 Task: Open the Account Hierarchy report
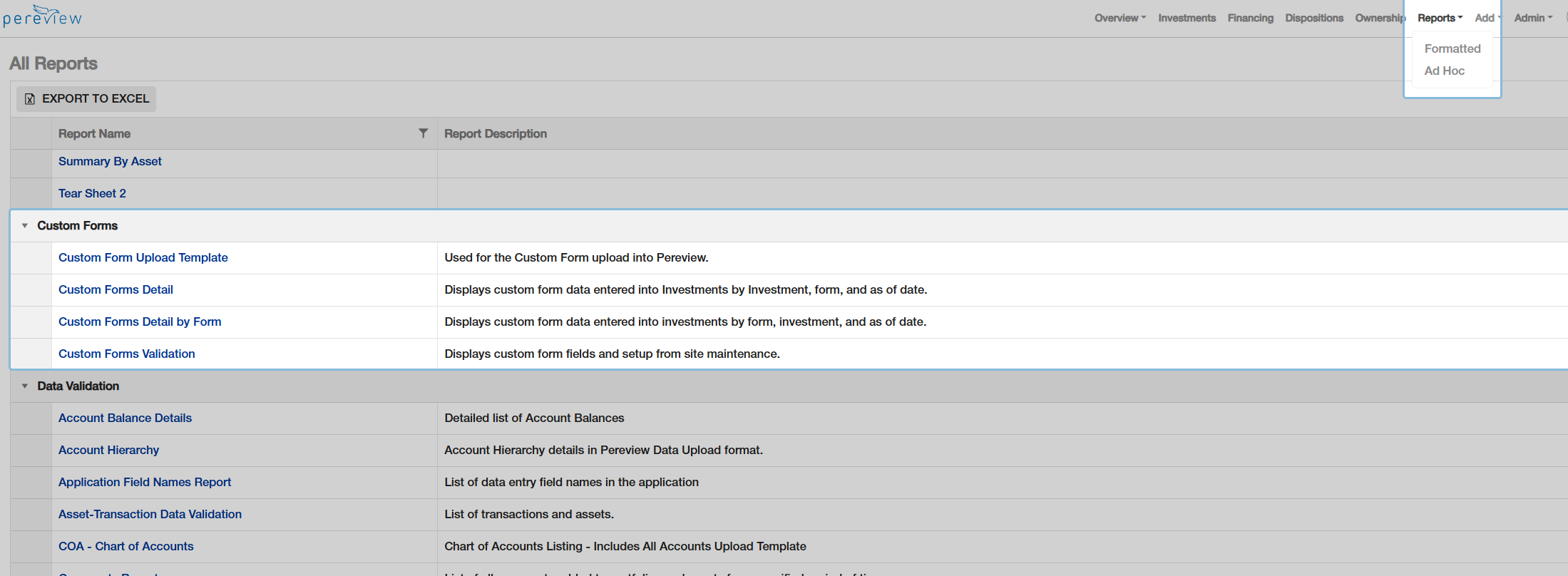(108, 450)
